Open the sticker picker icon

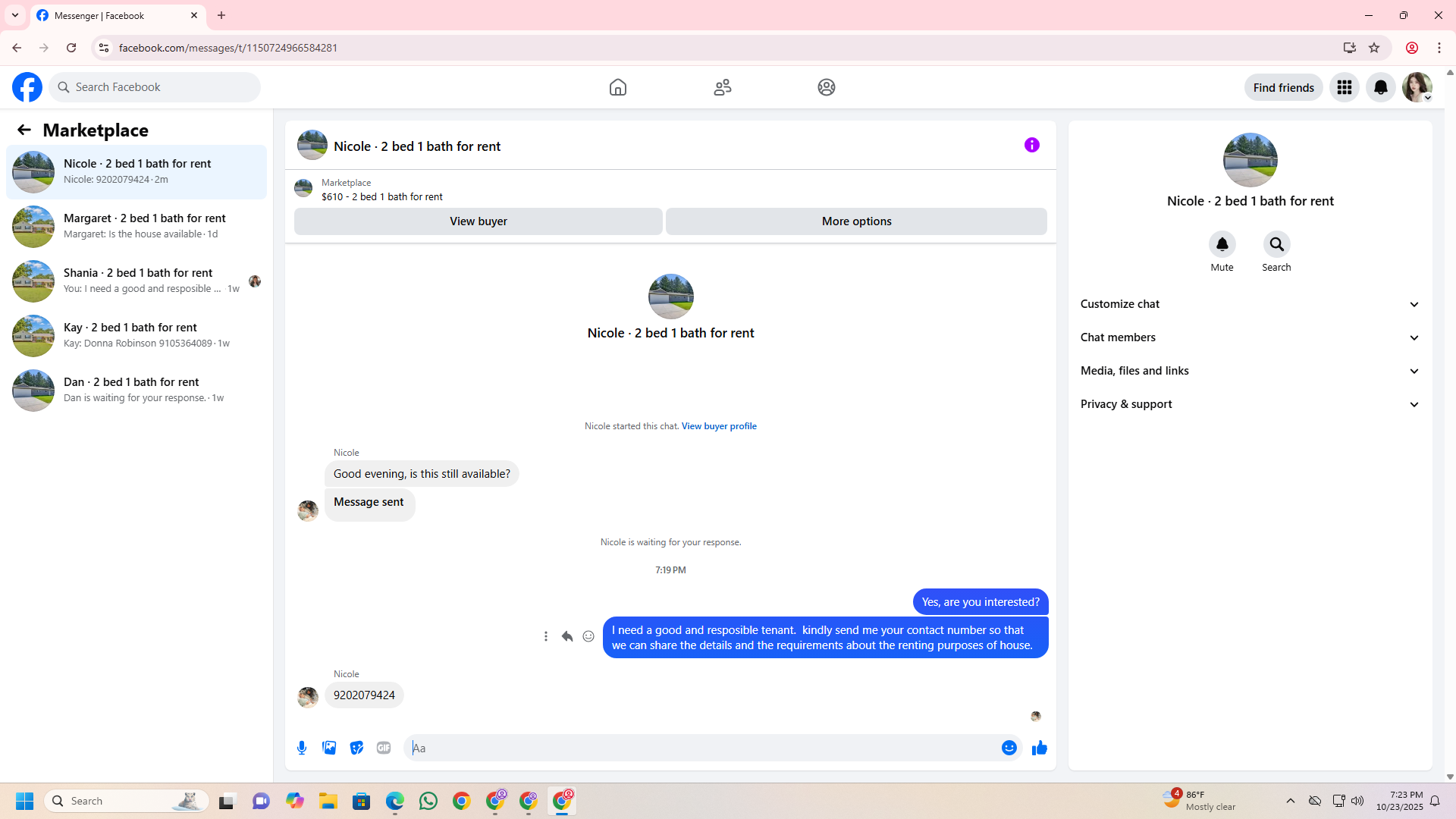point(356,748)
